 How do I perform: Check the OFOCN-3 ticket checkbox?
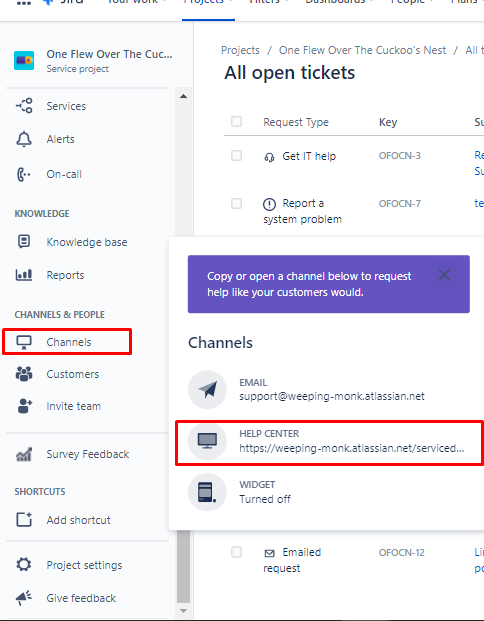click(236, 156)
